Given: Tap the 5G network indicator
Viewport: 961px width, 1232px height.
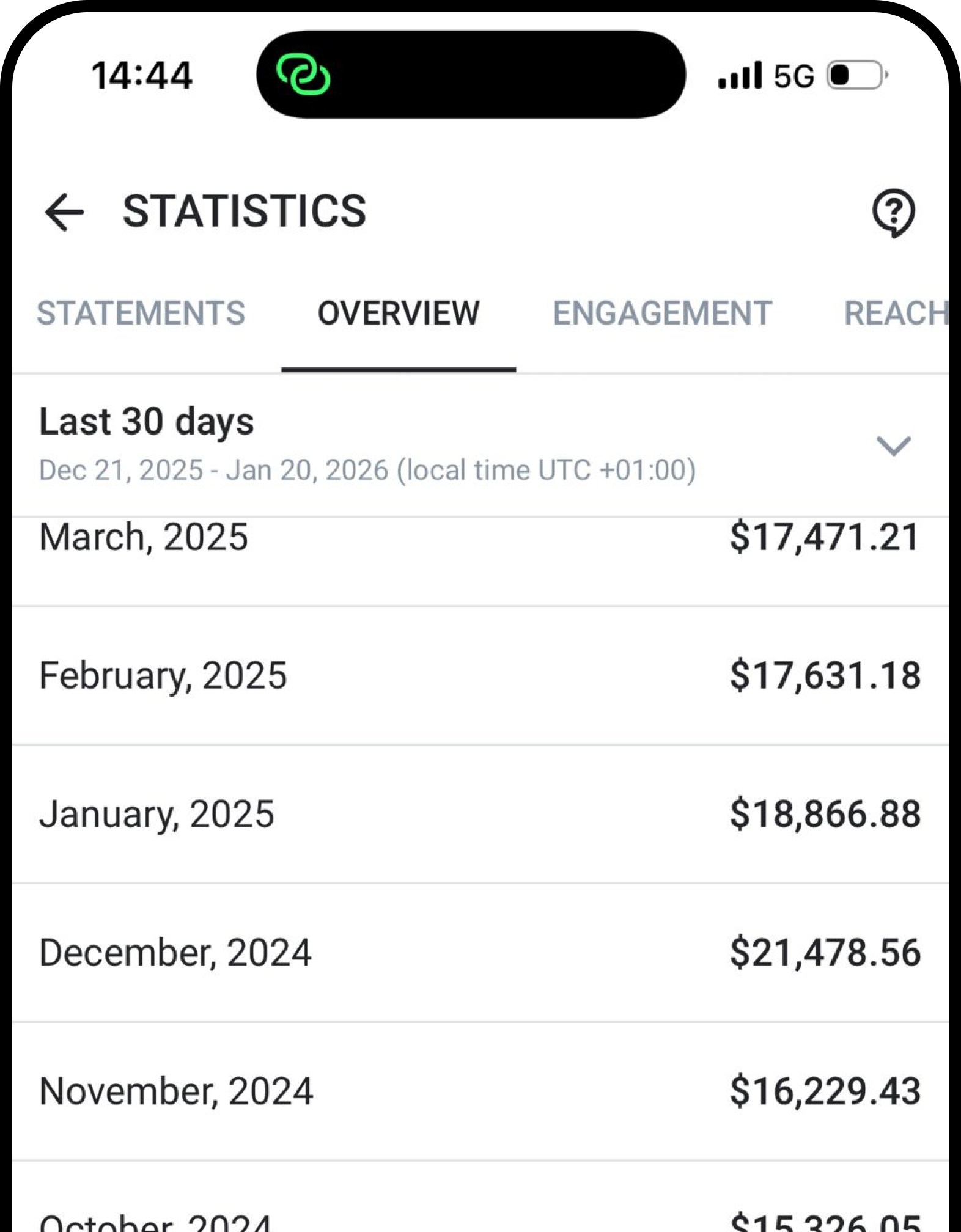Looking at the screenshot, I should click(794, 76).
